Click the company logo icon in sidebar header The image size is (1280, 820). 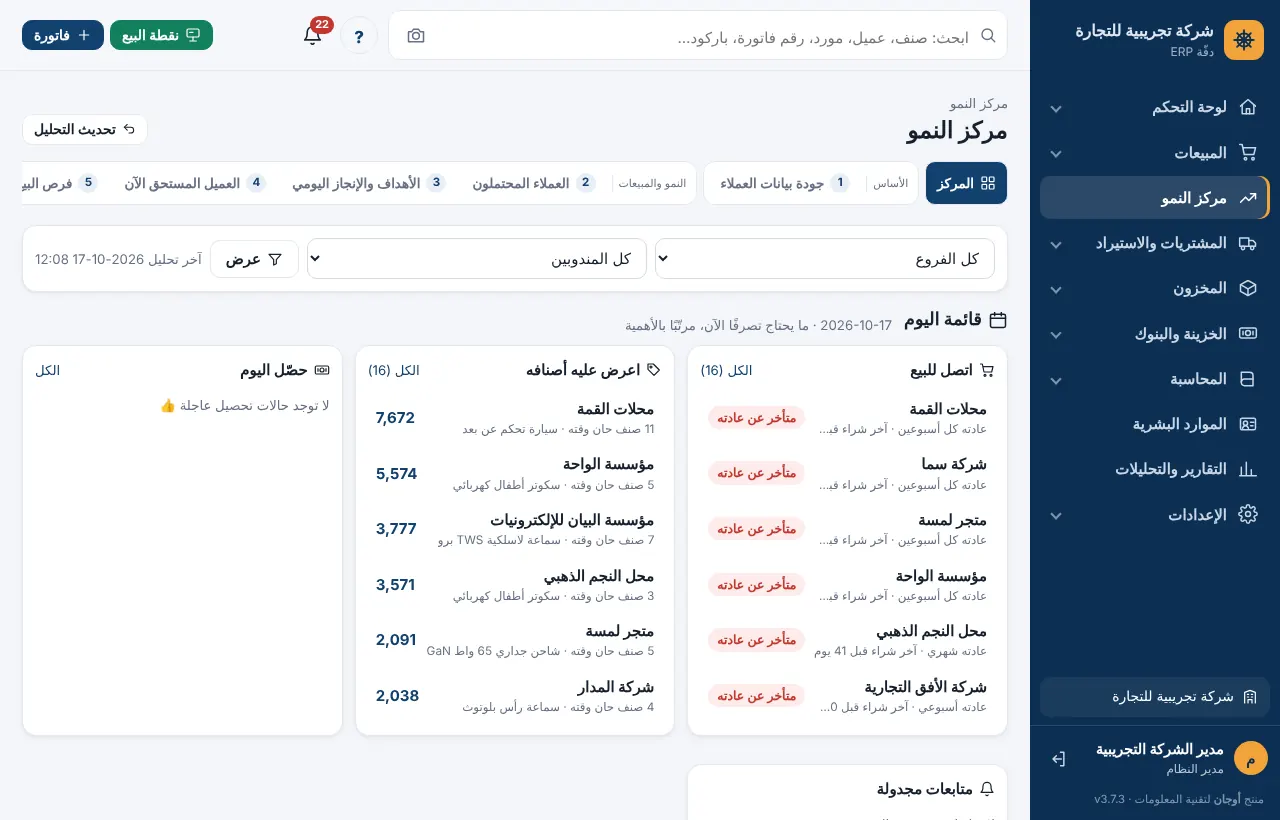(1244, 40)
